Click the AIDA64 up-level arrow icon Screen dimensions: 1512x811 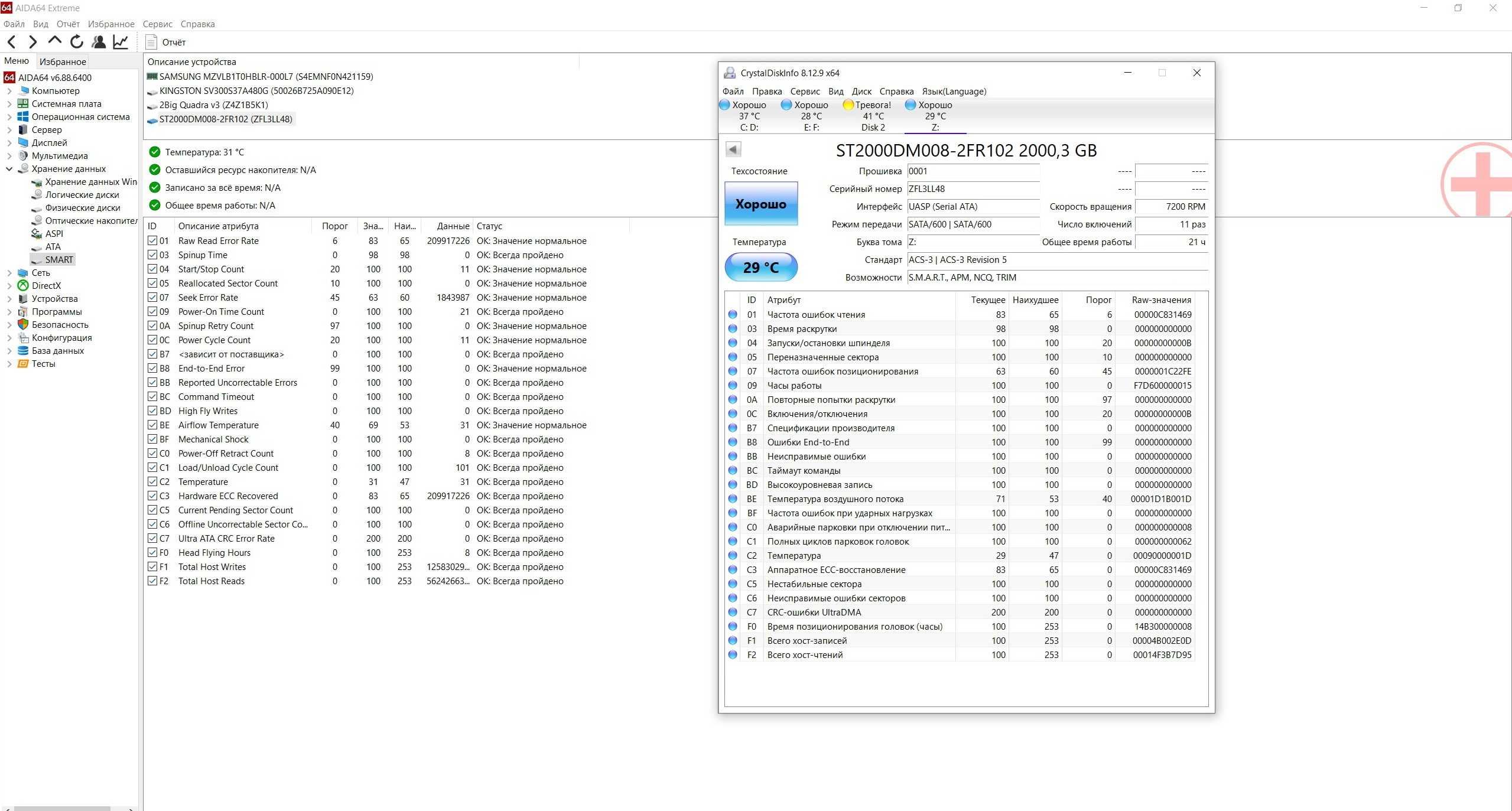click(x=55, y=41)
